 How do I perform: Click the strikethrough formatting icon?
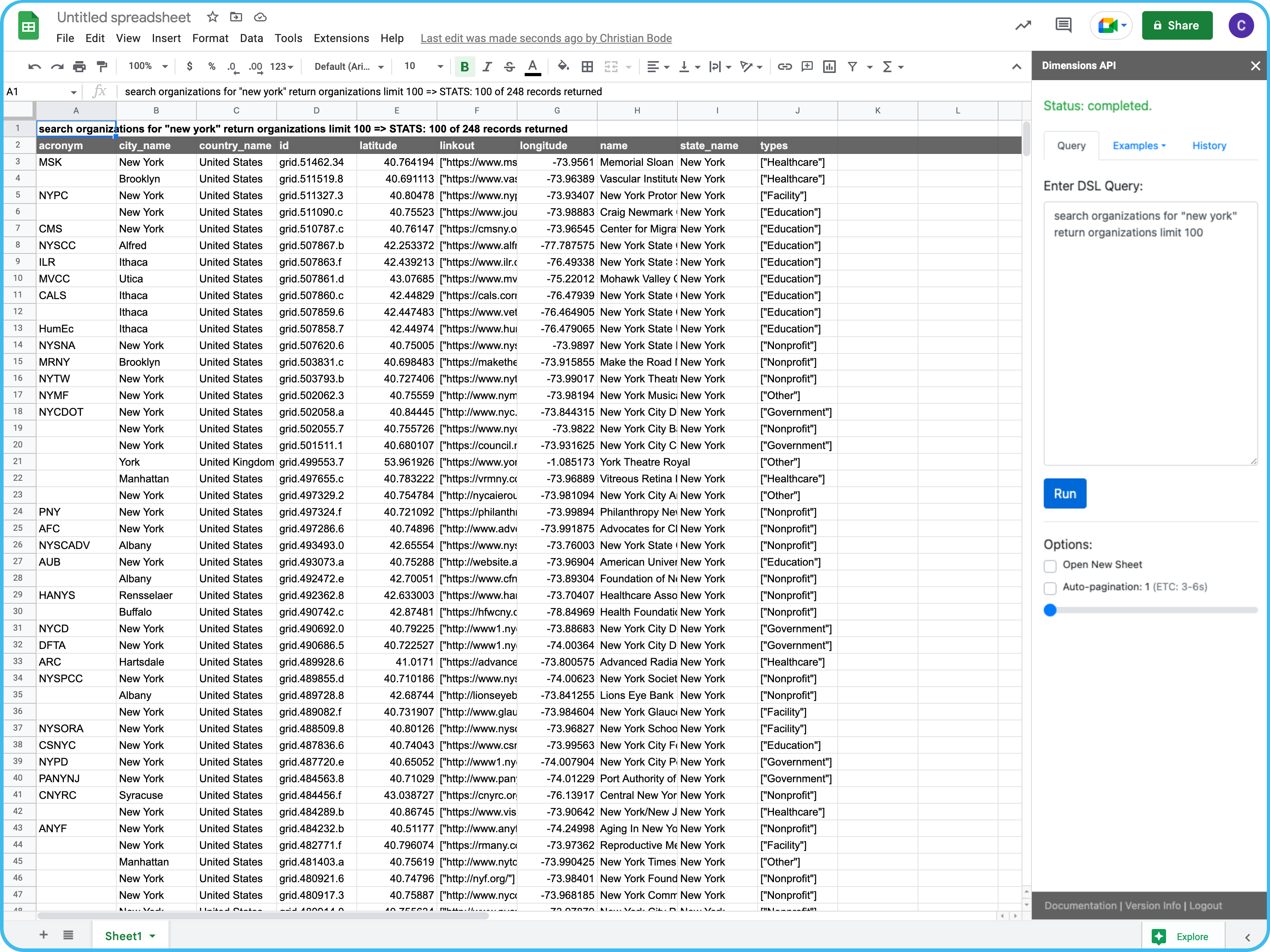(x=509, y=67)
